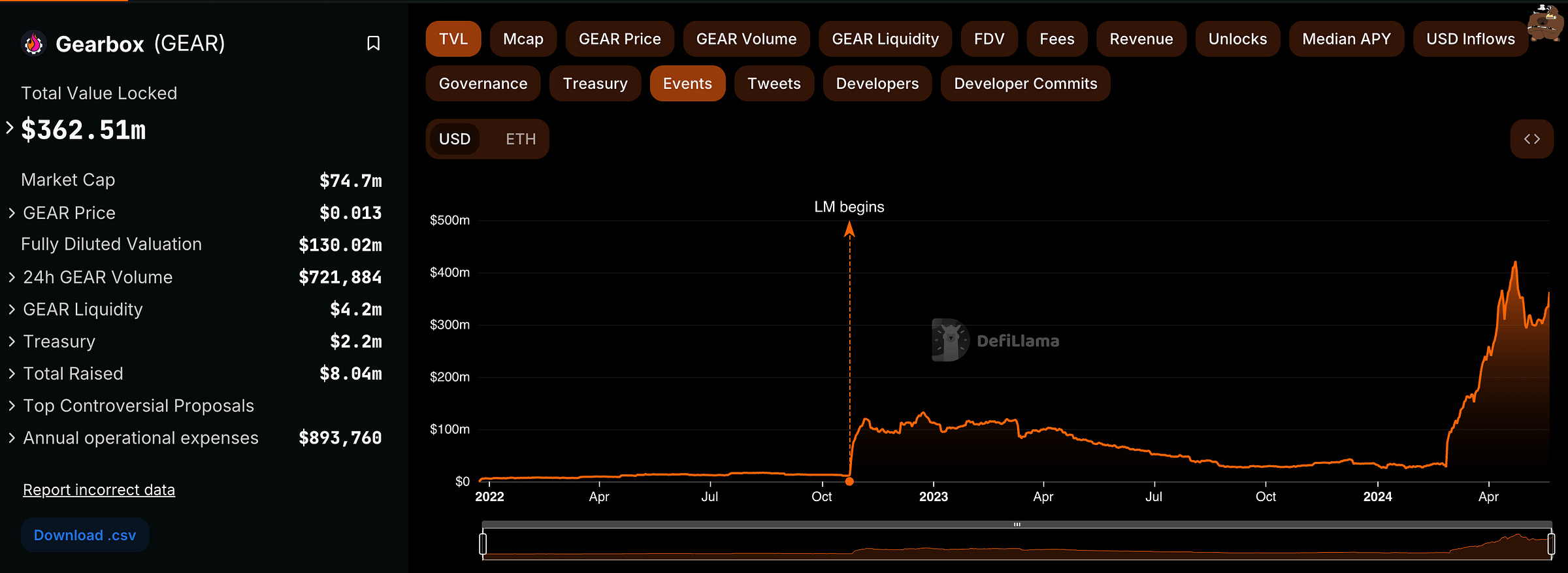The image size is (1568, 573).
Task: Toggle the Governance chart metric
Action: [x=483, y=84]
